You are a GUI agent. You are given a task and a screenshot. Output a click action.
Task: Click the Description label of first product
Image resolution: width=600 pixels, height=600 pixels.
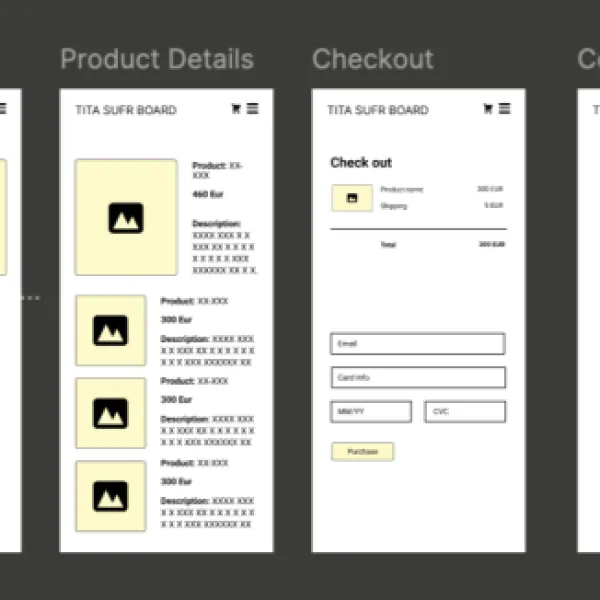(x=217, y=223)
